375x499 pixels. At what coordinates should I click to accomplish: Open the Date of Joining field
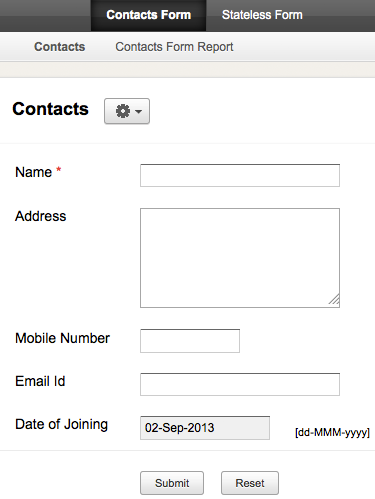click(205, 428)
